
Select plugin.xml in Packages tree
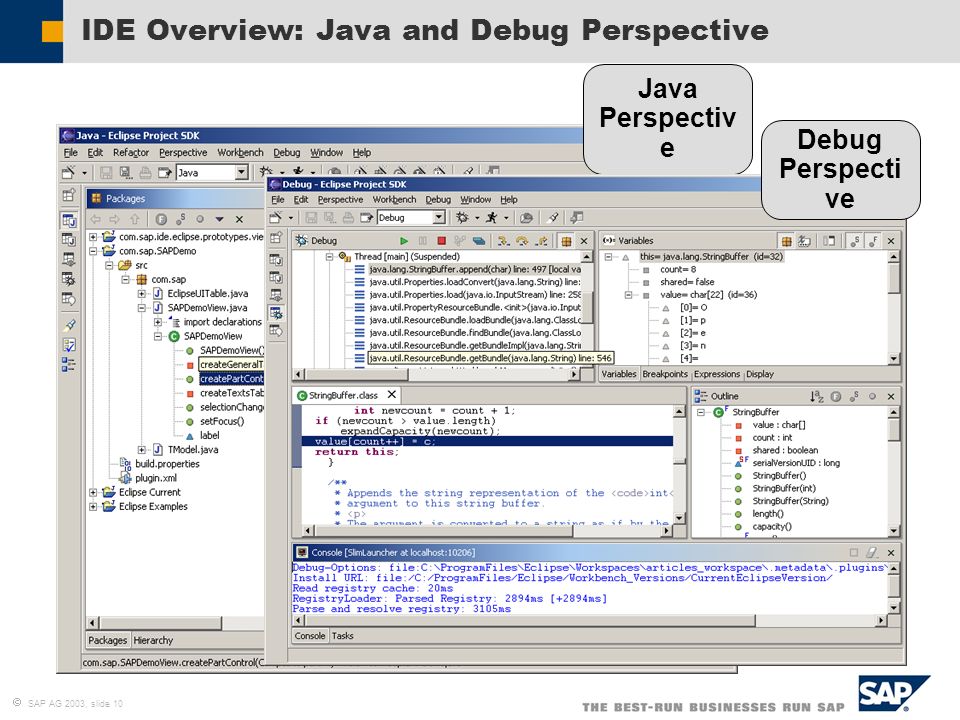[156, 478]
